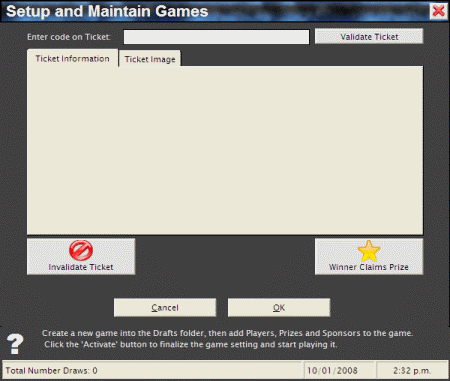This screenshot has height=381, width=450.
Task: Confirm with the OK button
Action: click(x=279, y=307)
